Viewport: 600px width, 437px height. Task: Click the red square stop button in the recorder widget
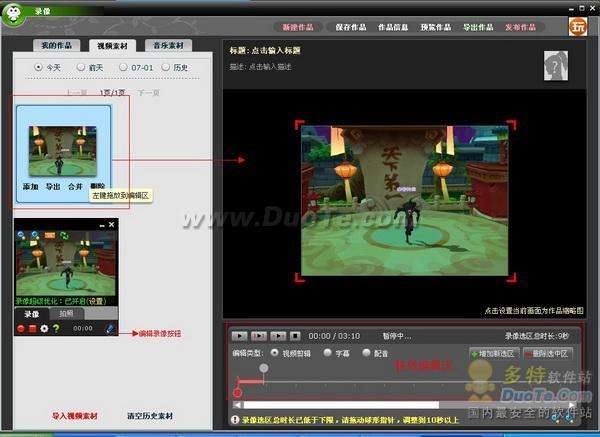tap(33, 329)
